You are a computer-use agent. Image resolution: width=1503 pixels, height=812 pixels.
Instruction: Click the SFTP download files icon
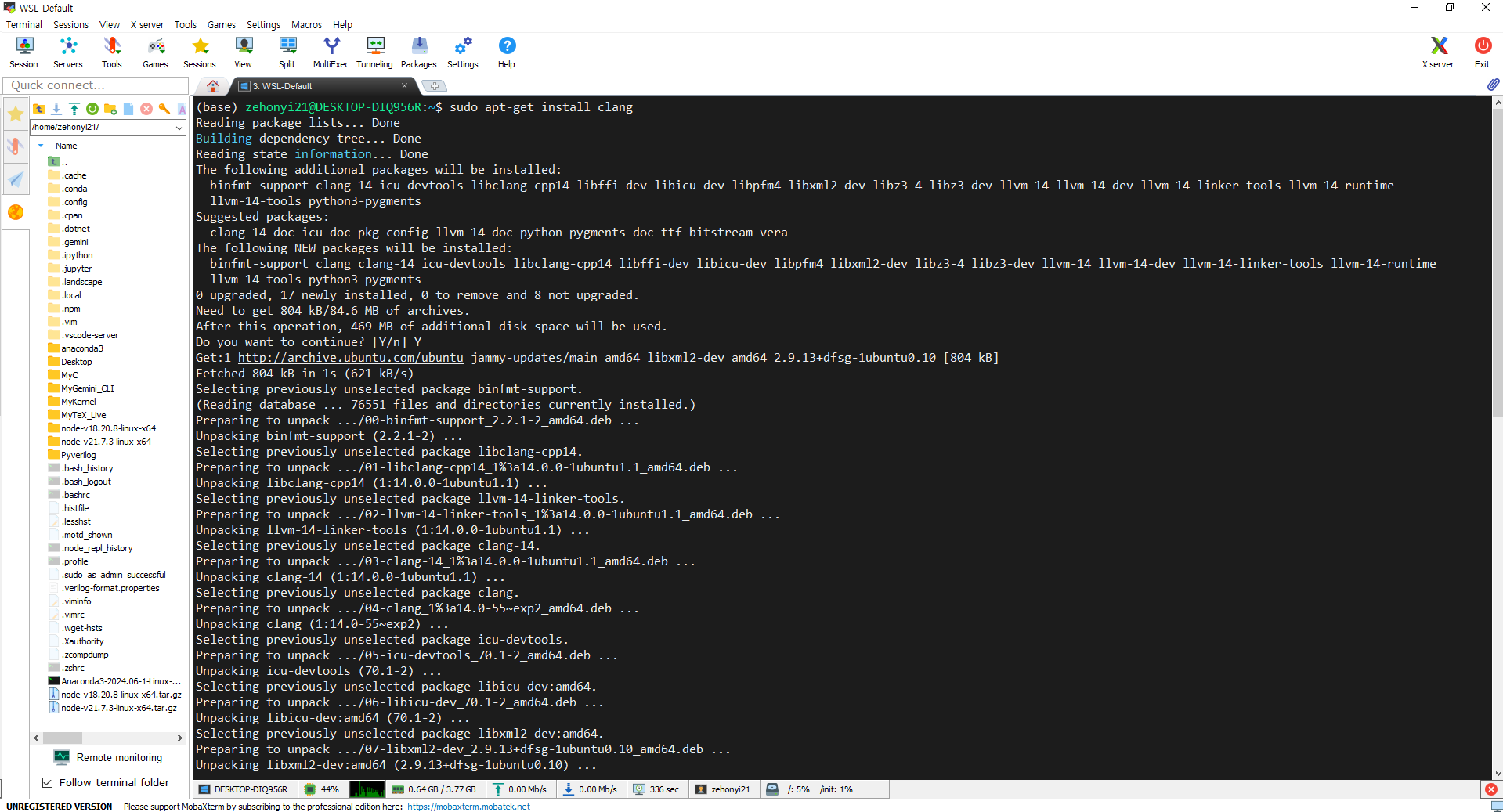[56, 109]
